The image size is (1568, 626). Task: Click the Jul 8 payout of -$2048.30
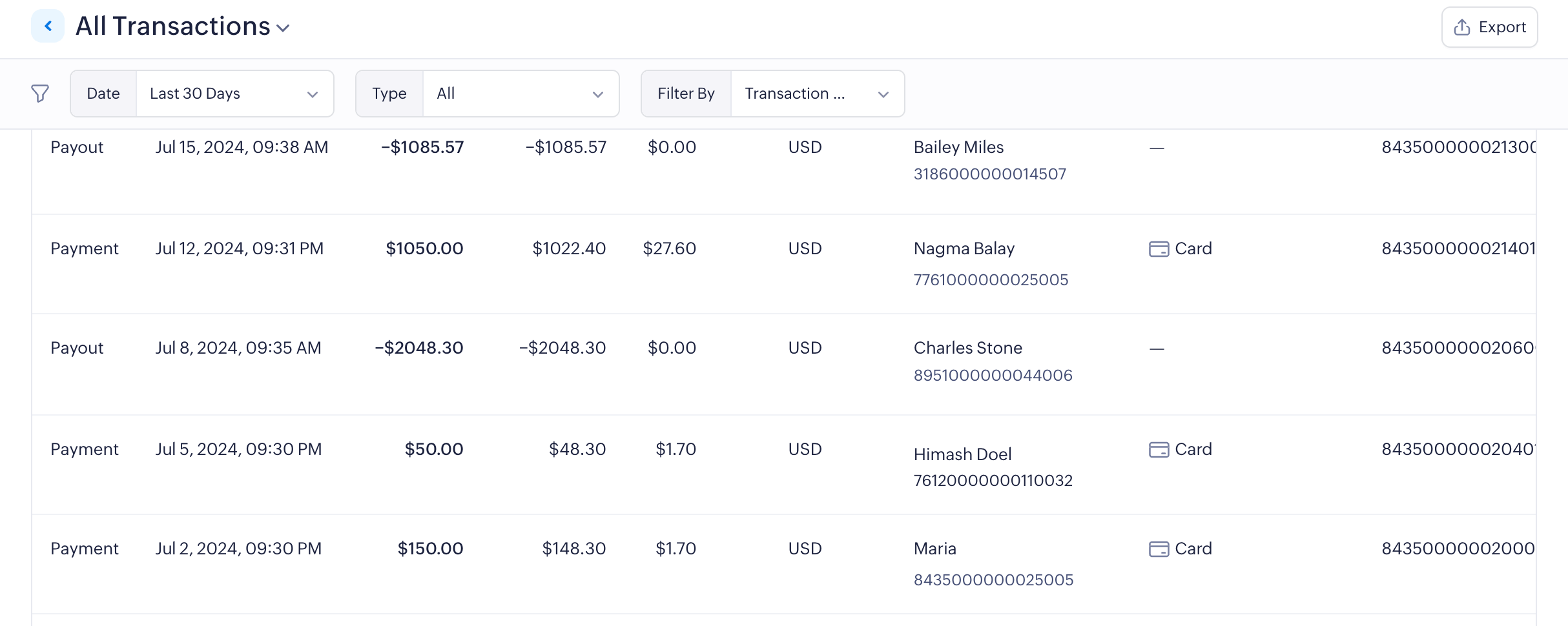coord(419,348)
